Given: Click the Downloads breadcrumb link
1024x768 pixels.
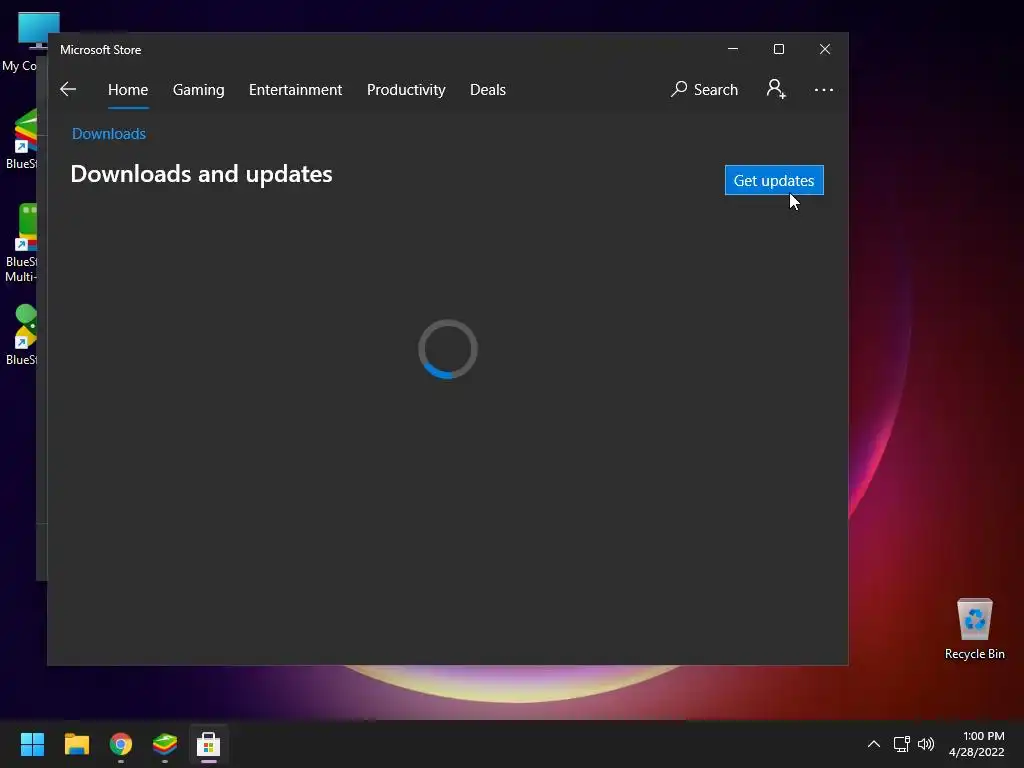Looking at the screenshot, I should [x=108, y=133].
